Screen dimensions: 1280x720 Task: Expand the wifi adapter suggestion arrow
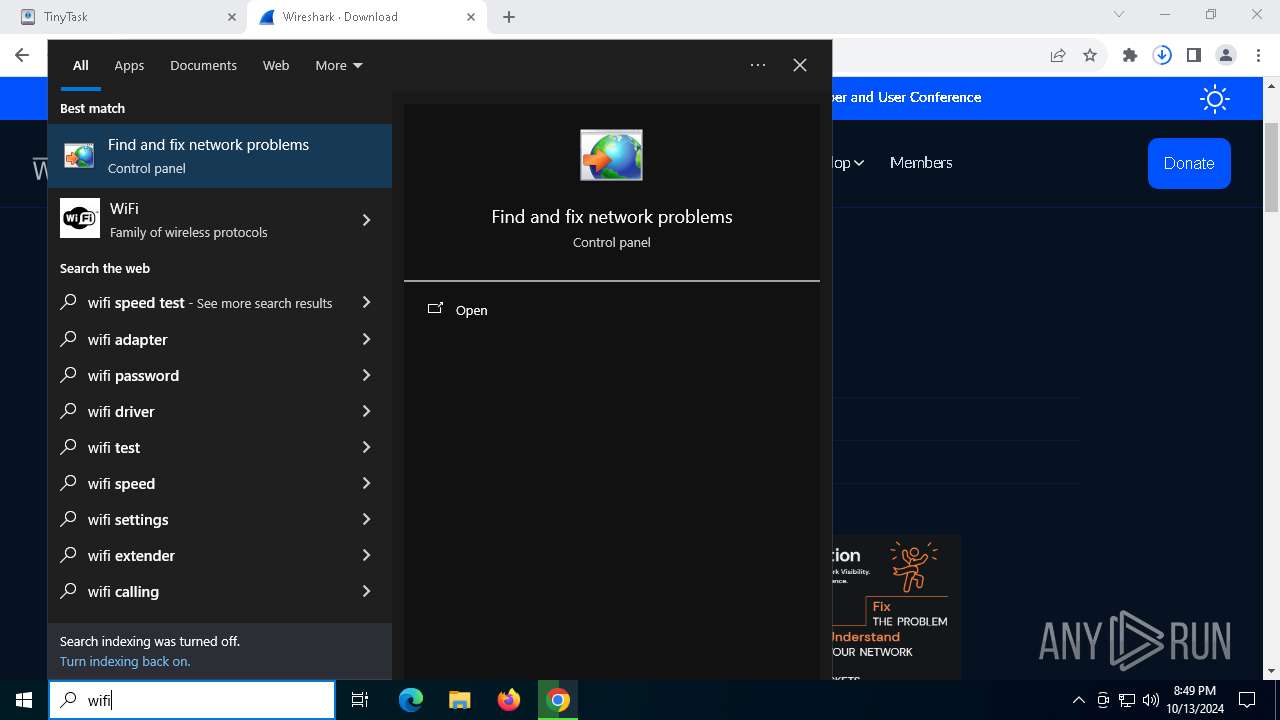click(366, 339)
